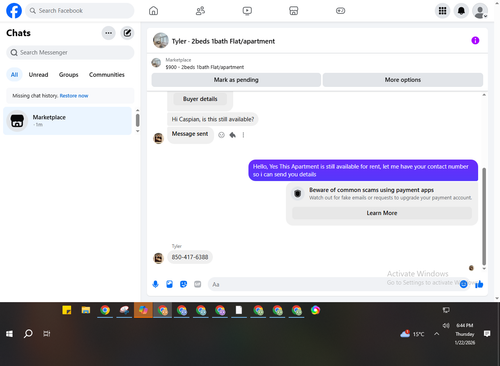This screenshot has height=366, width=500.
Task: Open the account profile menu
Action: [x=480, y=11]
